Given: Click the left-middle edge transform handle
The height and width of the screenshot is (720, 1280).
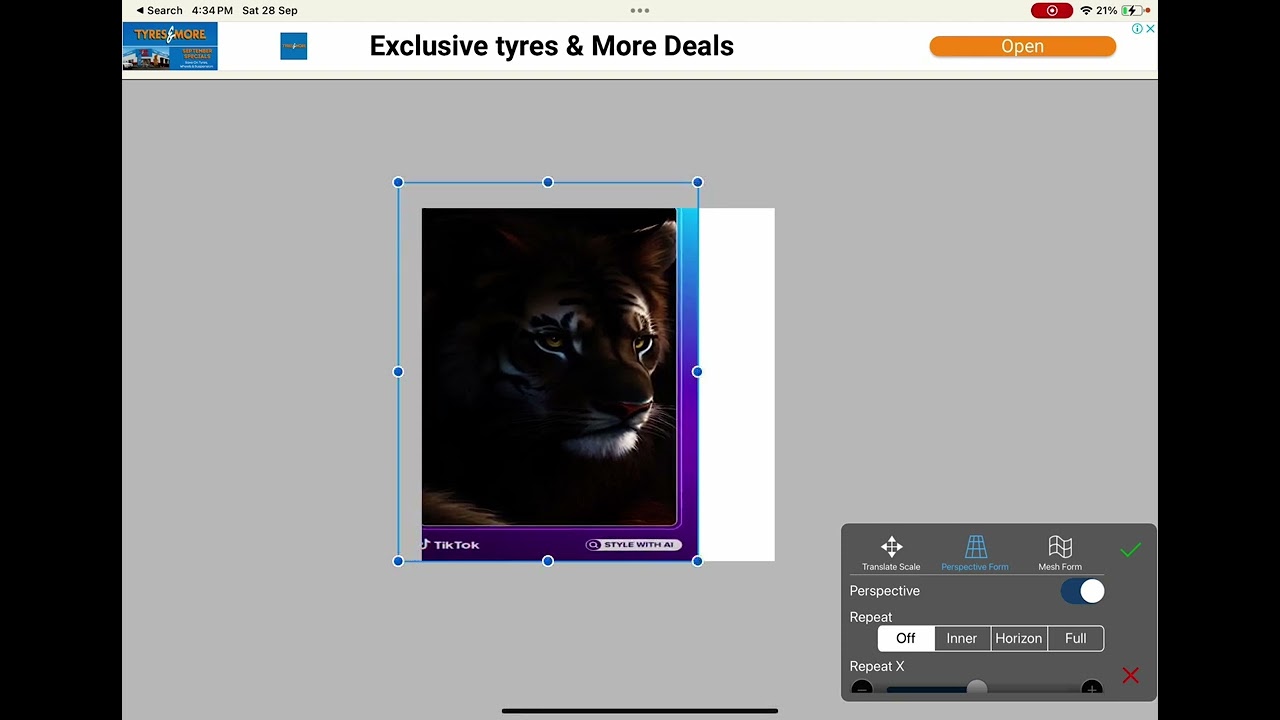Looking at the screenshot, I should [398, 372].
